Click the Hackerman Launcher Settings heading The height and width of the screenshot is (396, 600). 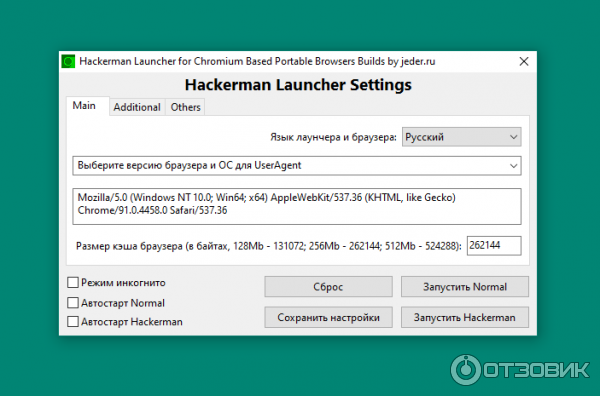[x=298, y=85]
